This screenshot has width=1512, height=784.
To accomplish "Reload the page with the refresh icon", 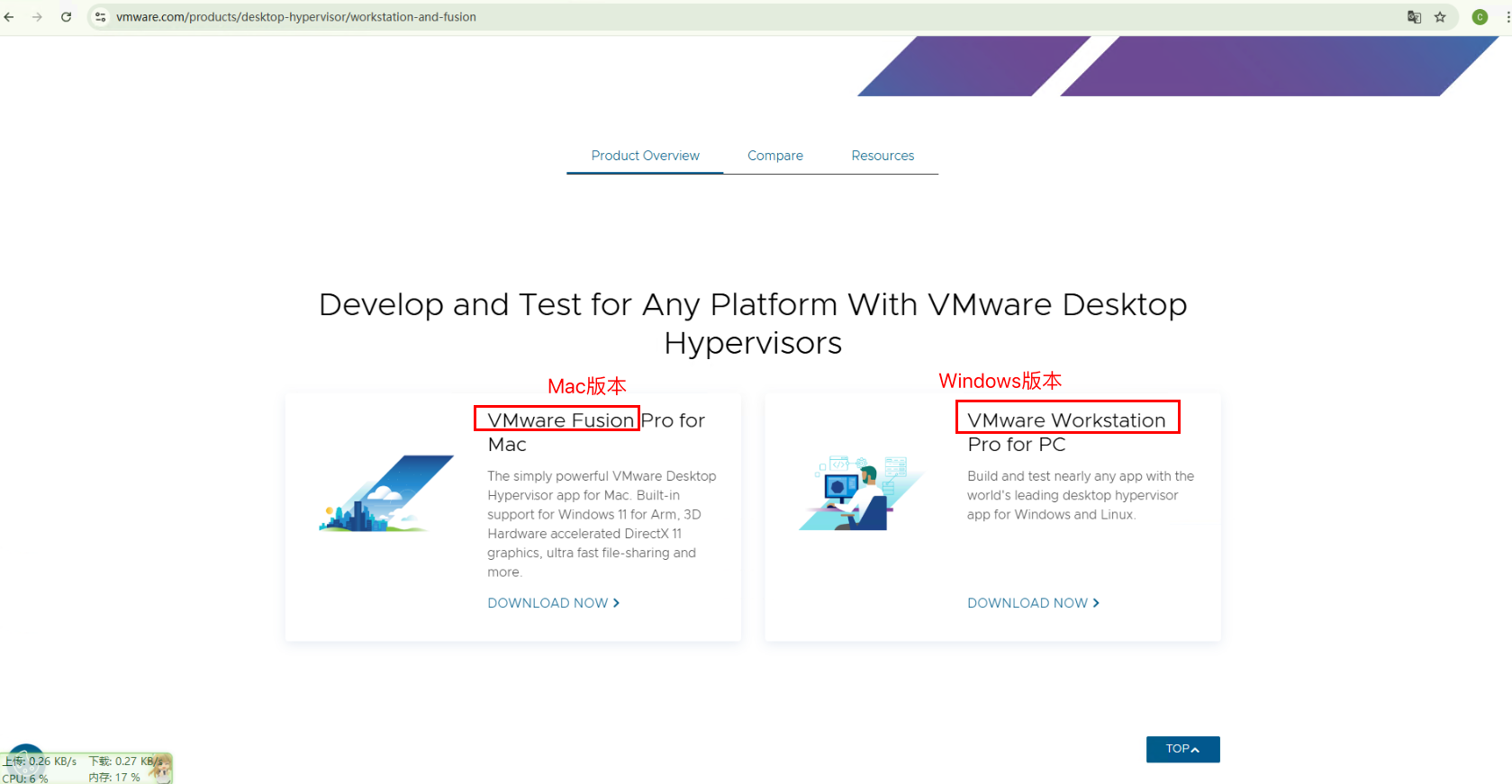I will click(x=66, y=17).
